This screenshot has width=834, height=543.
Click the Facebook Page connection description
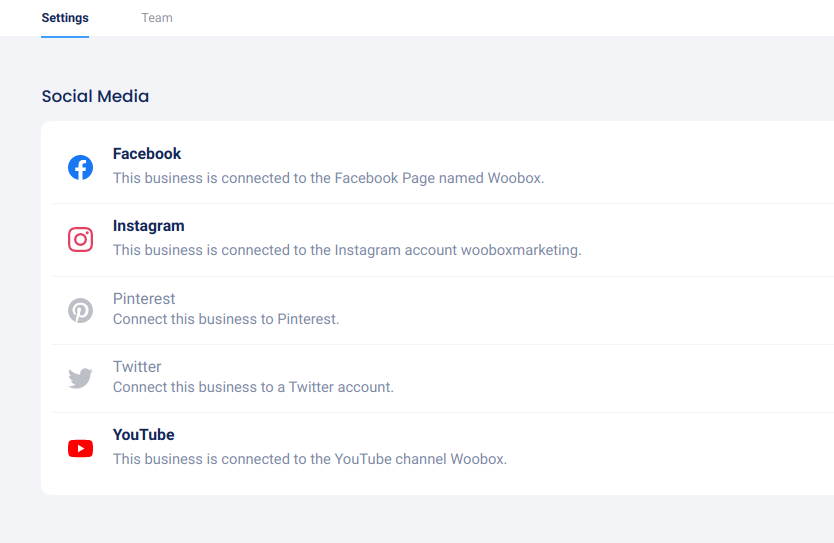[x=328, y=178]
